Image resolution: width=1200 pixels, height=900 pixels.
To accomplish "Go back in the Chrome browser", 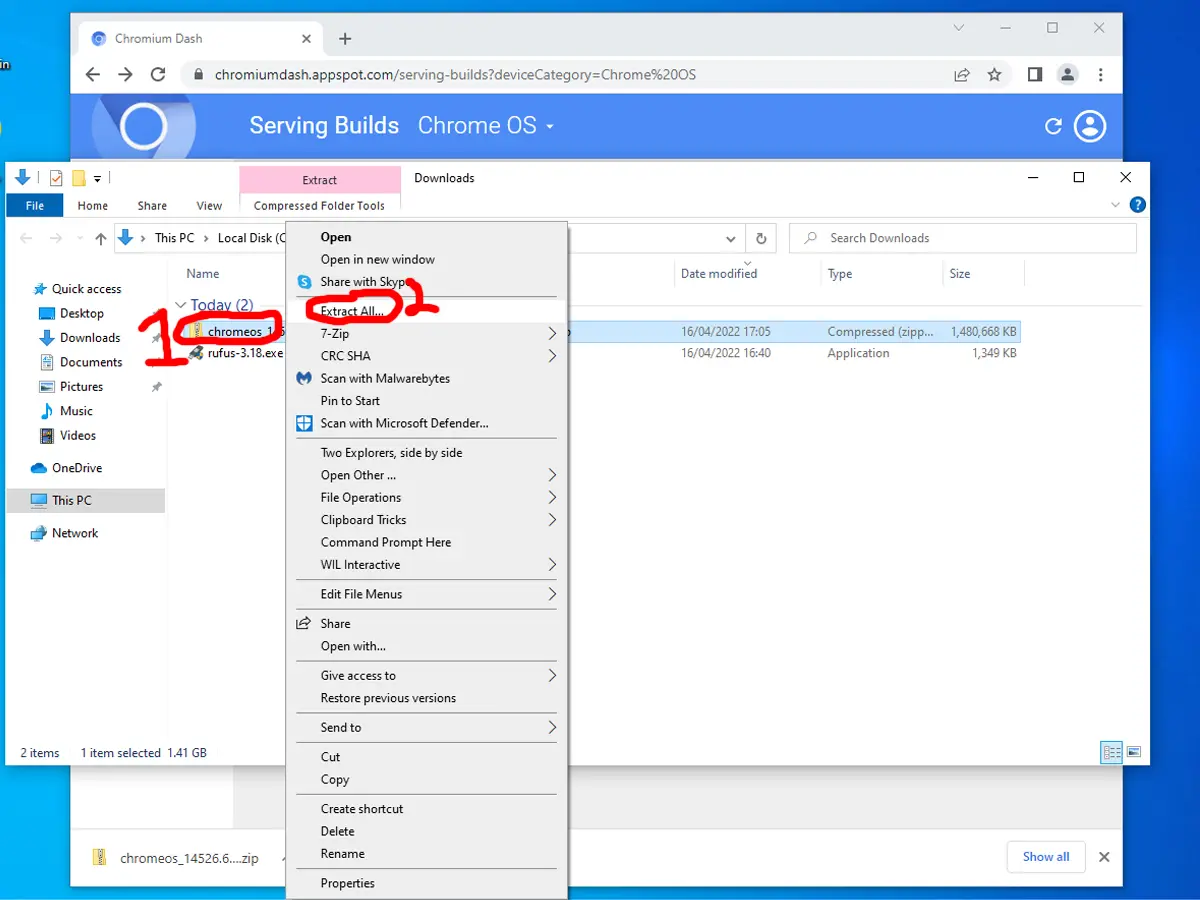I will pyautogui.click(x=93, y=75).
